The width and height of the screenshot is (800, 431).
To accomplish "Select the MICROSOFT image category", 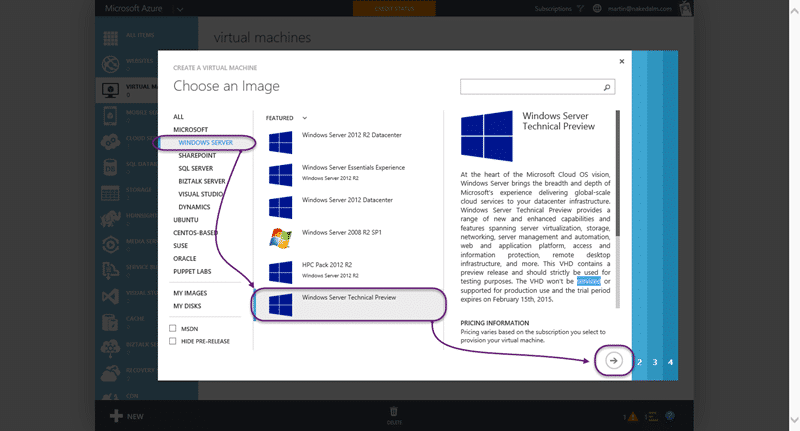I will click(x=190, y=130).
